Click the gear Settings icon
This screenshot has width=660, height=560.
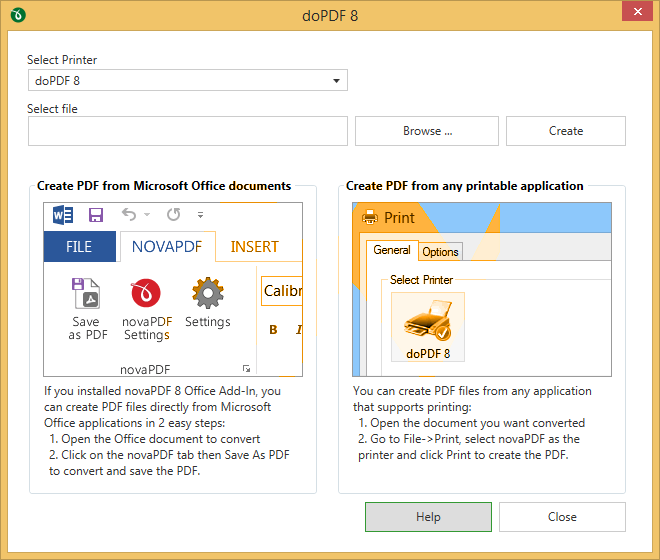208,293
